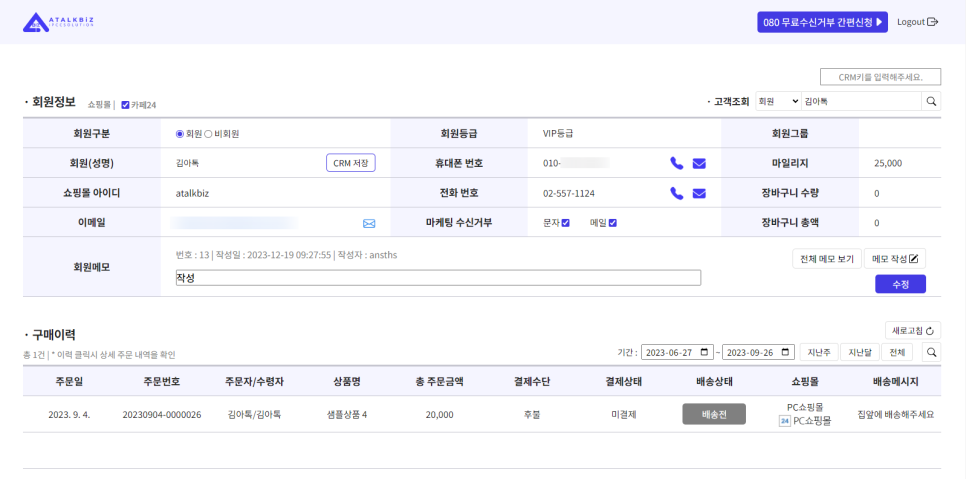The height and width of the screenshot is (479, 966).
Task: Log out using the Logout link
Action: [917, 22]
